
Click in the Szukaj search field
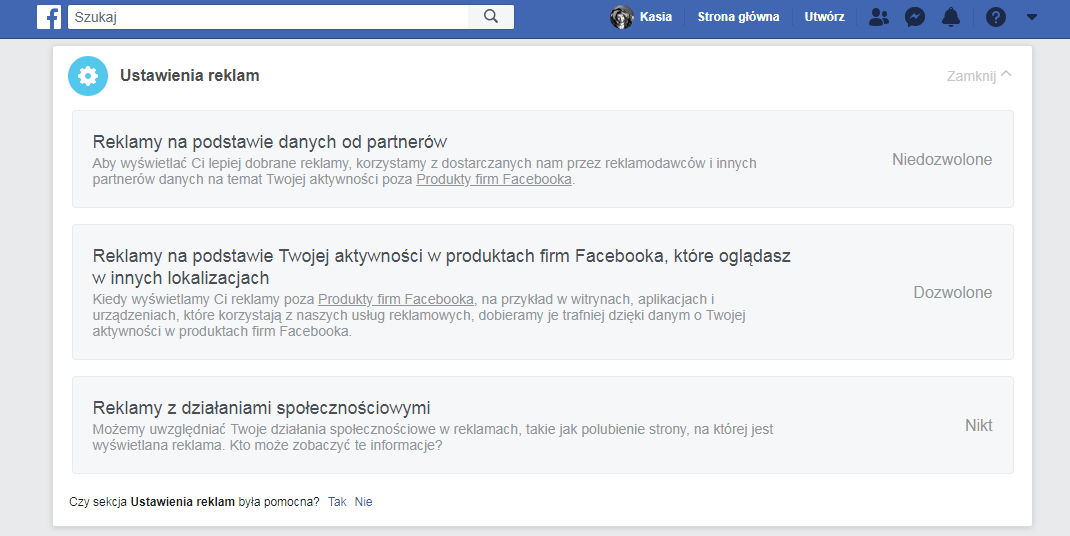click(268, 17)
